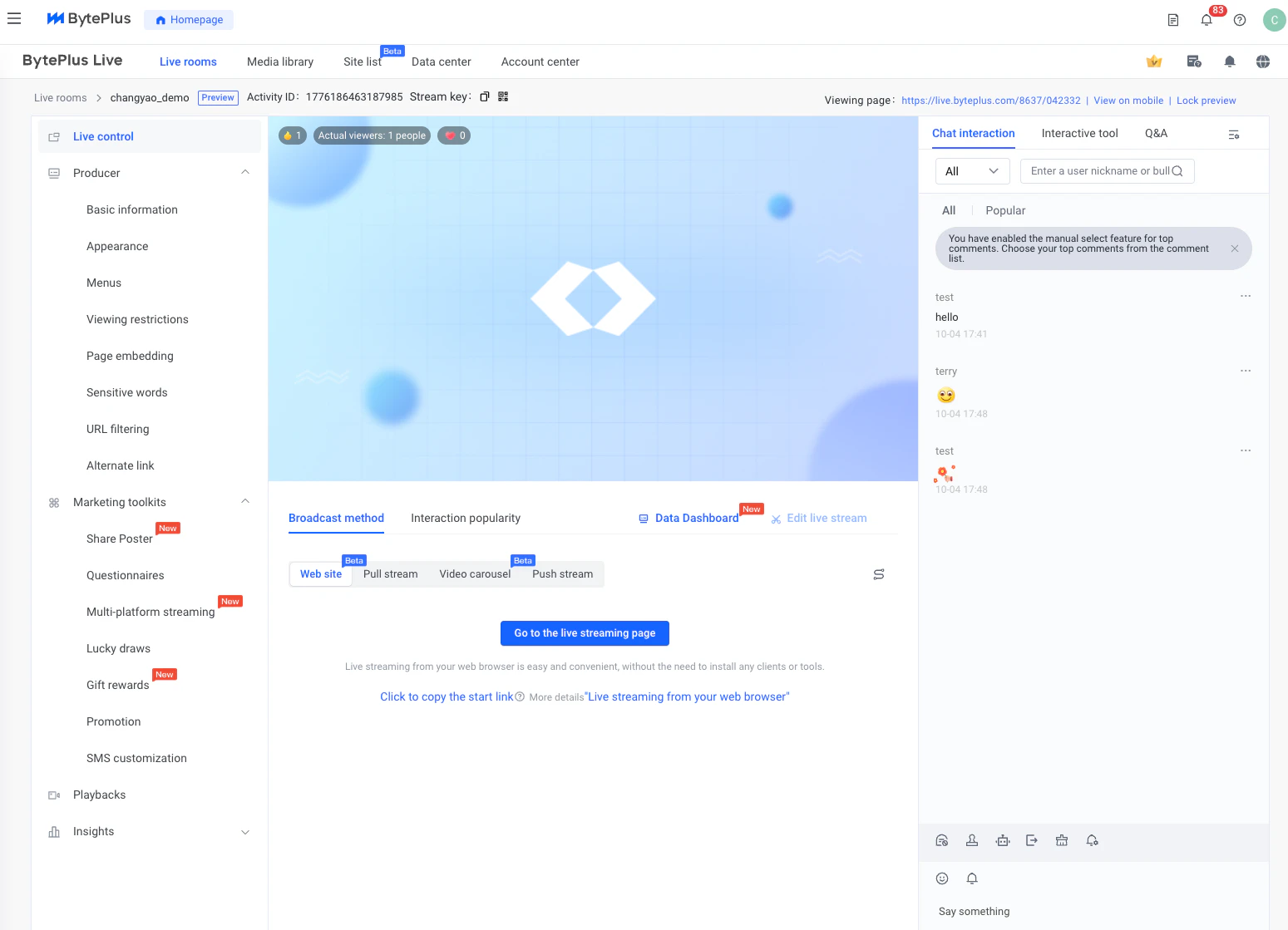Click the solid bell icon in Live toolbar
The image size is (1288, 930).
[1230, 62]
